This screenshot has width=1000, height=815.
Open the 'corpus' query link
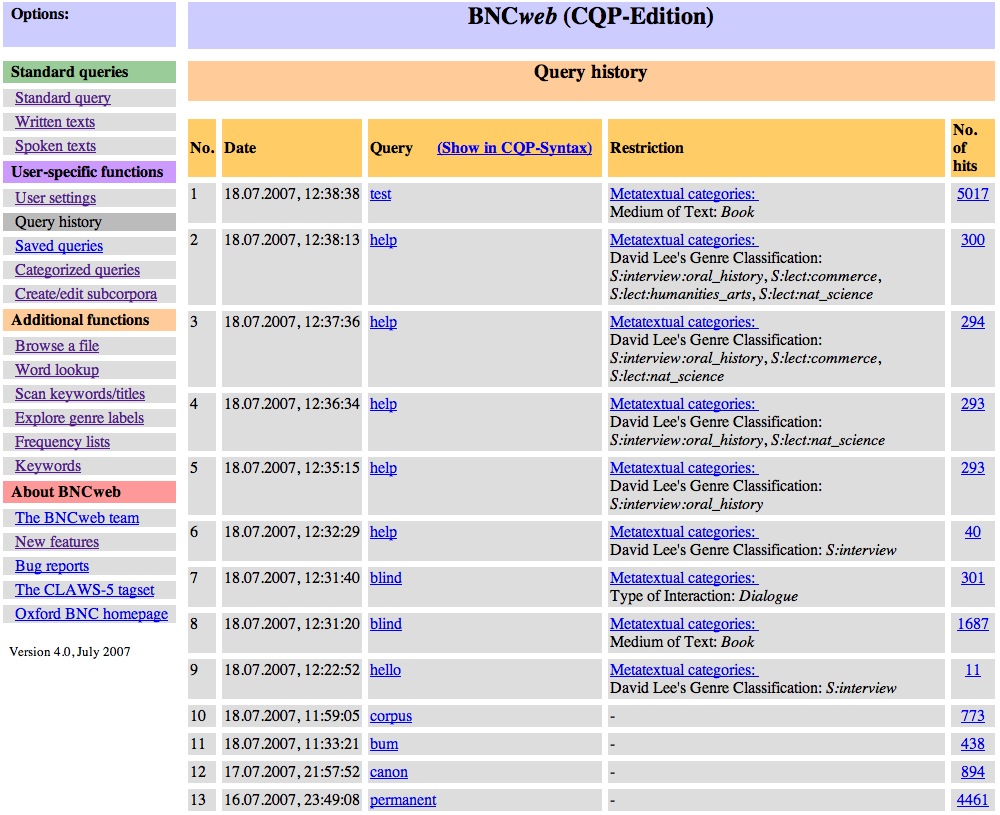(x=391, y=716)
